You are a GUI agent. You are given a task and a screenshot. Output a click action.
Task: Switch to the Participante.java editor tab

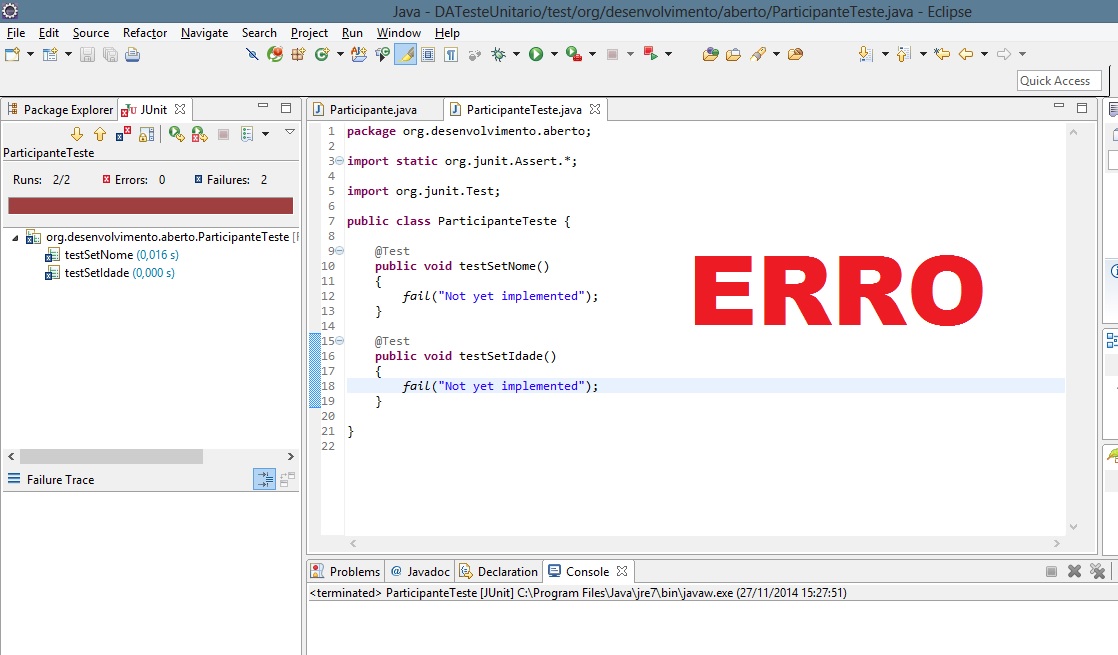pyautogui.click(x=372, y=110)
